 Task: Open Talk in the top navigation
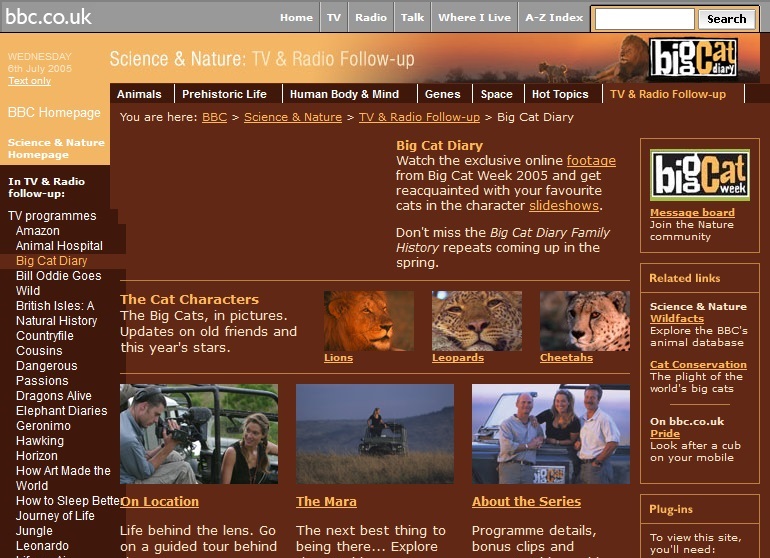pos(412,17)
